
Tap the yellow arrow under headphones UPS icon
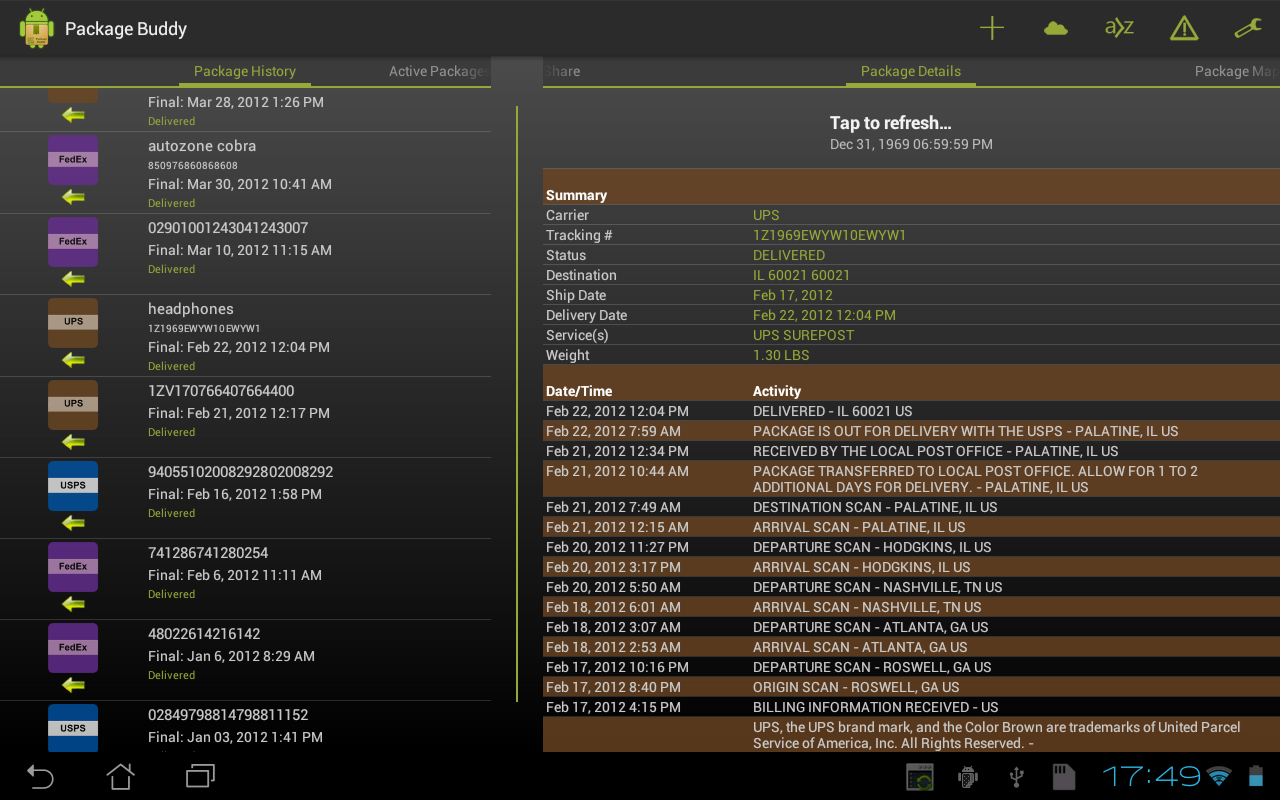pos(73,360)
